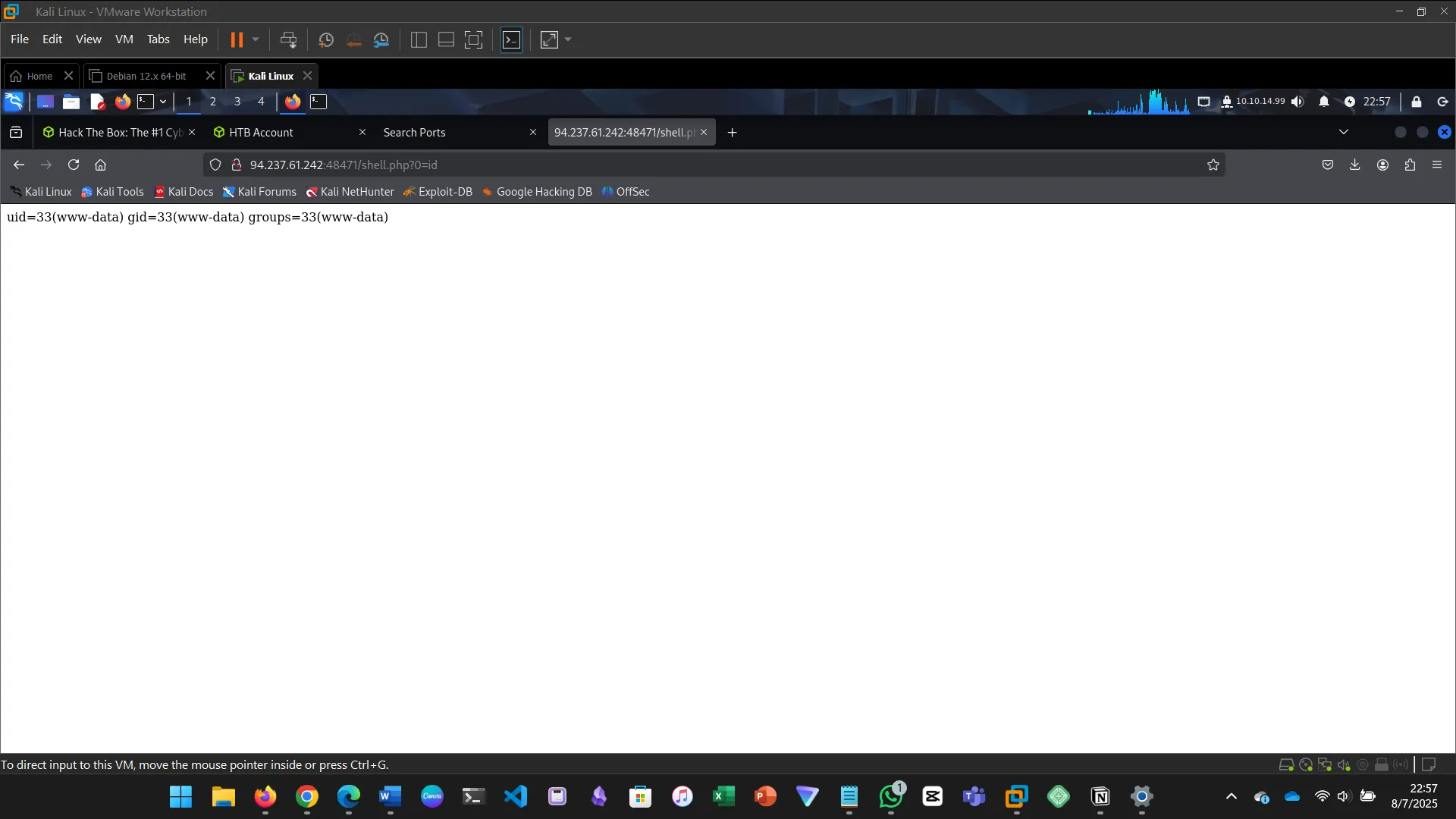This screenshot has width=1456, height=819.
Task: Toggle the Kali volume mute icon
Action: pyautogui.click(x=1298, y=102)
